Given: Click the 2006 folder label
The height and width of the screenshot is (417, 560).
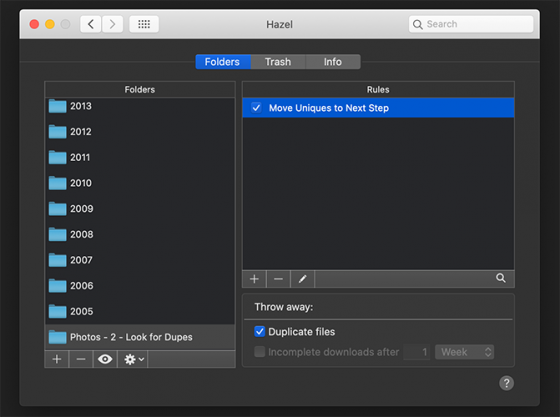Looking at the screenshot, I should [x=82, y=286].
